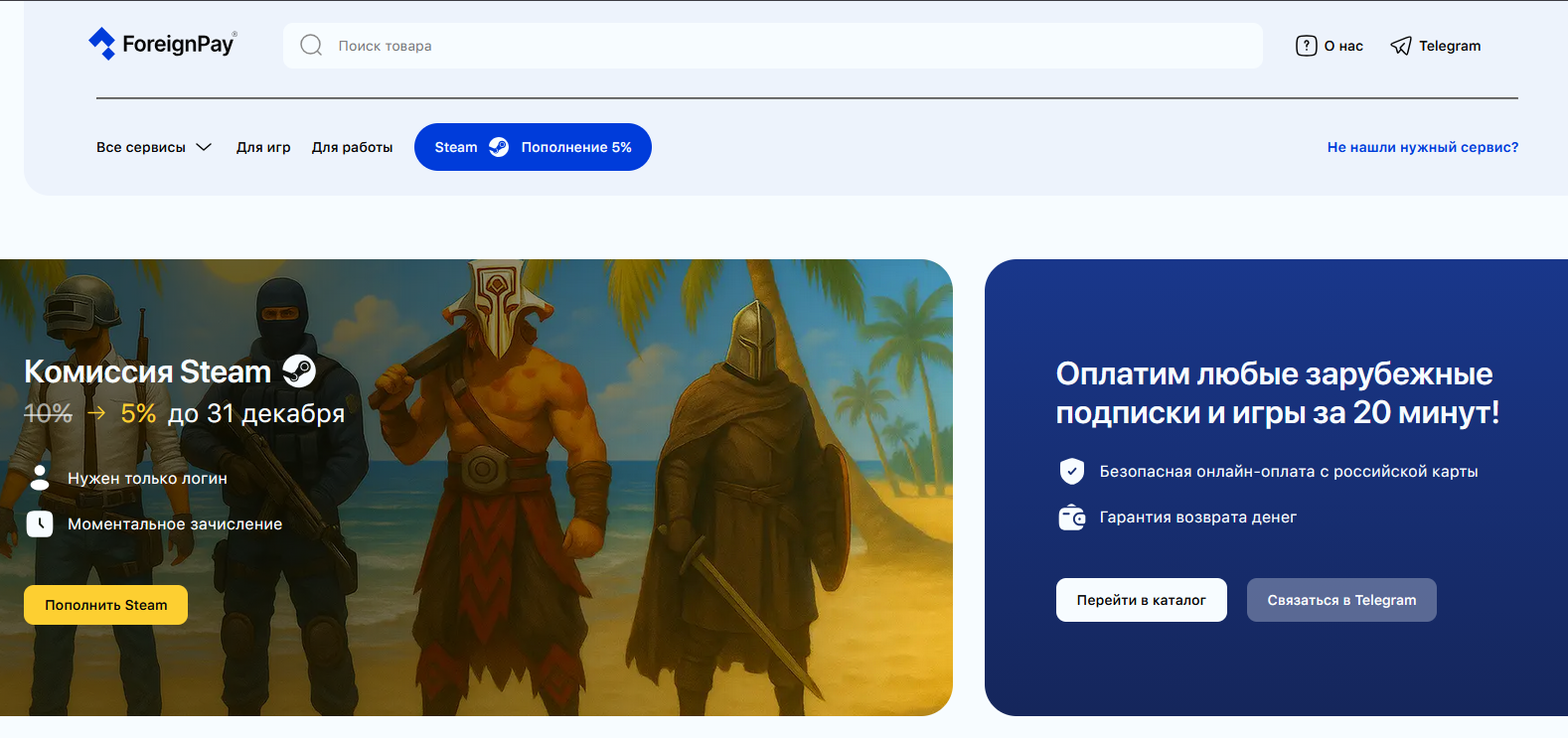Open the Не нашли нужный сервис? link
1568x738 pixels.
tap(1422, 147)
